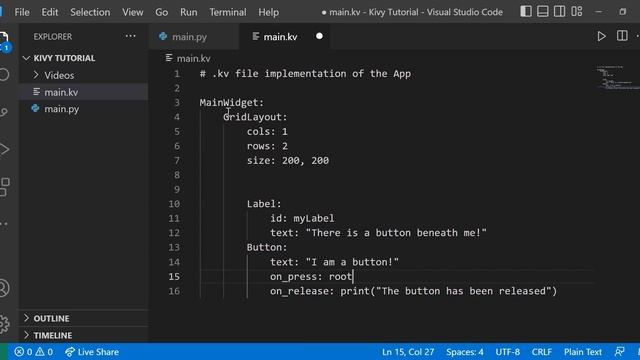Screen dimensions: 640x360
Task: Click the warnings count status bar icon
Action: [44, 352]
